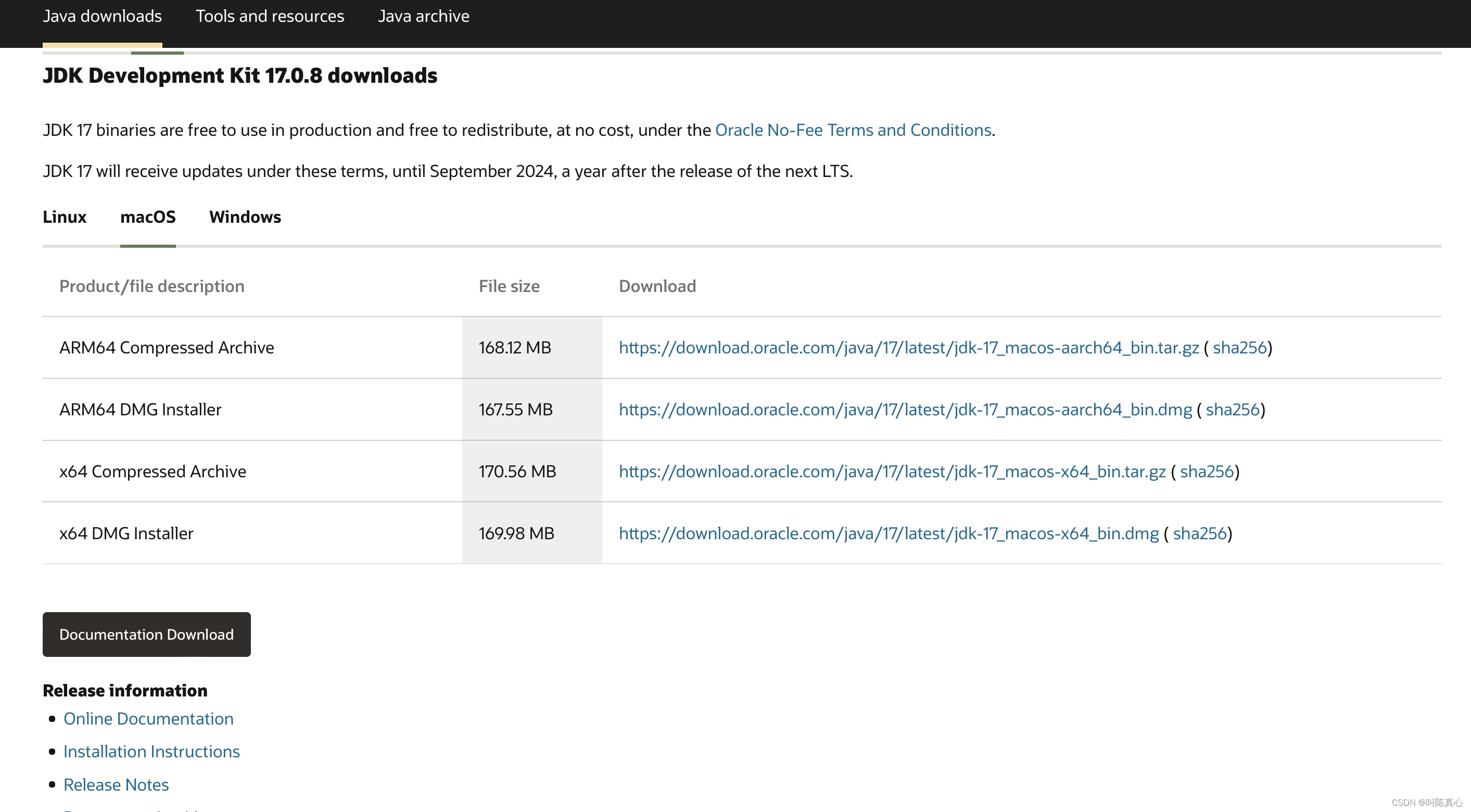Open sha256 for x64 DMG Installer
The image size is (1471, 812).
[x=1199, y=534]
